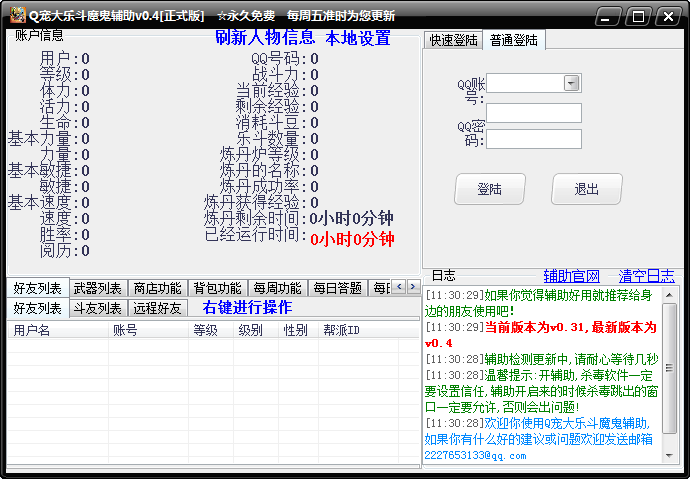The height and width of the screenshot is (479, 690).
Task: Click the 清空日志 link to clear the log
Action: [x=645, y=276]
